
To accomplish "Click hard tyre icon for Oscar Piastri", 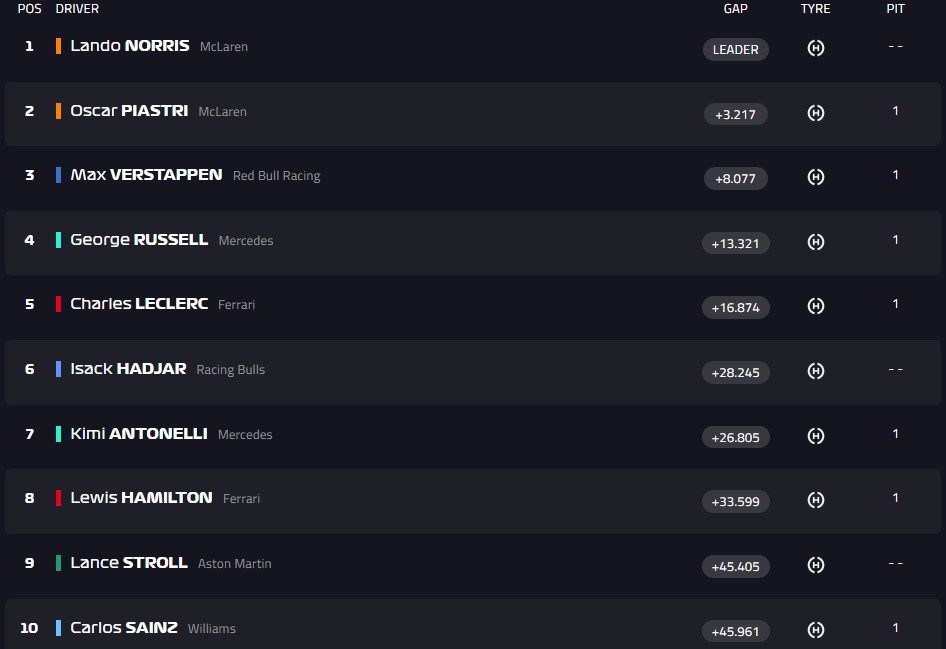I will (x=815, y=113).
